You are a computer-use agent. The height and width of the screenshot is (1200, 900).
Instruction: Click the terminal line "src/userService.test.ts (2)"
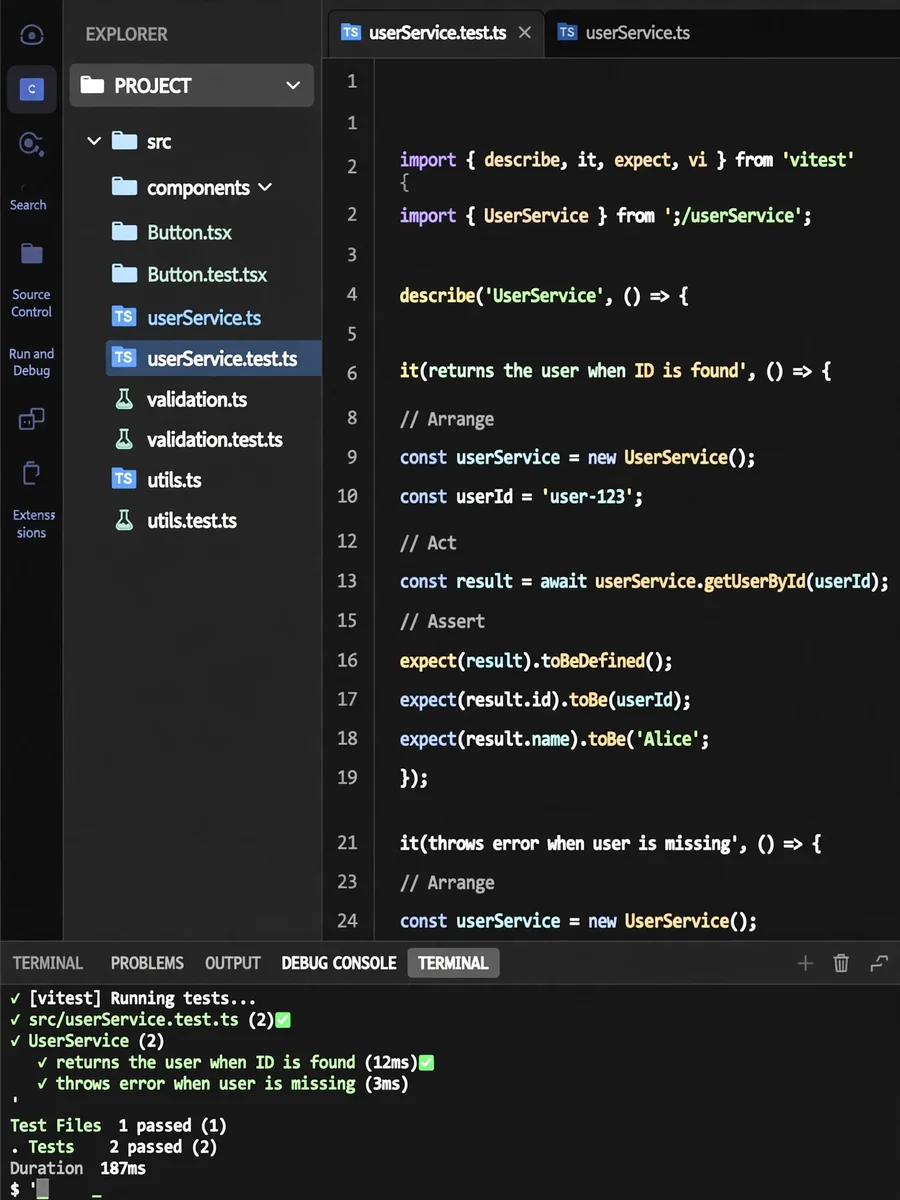[x=150, y=1020]
